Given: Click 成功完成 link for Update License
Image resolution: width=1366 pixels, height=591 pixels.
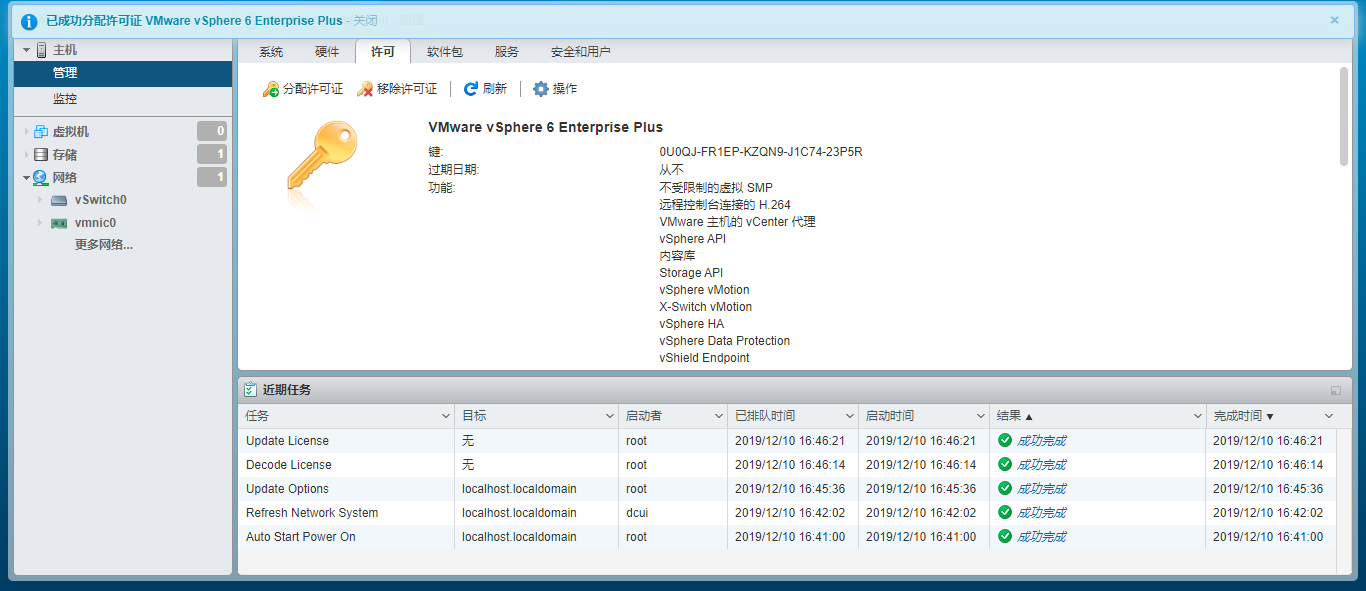Looking at the screenshot, I should (x=1041, y=441).
